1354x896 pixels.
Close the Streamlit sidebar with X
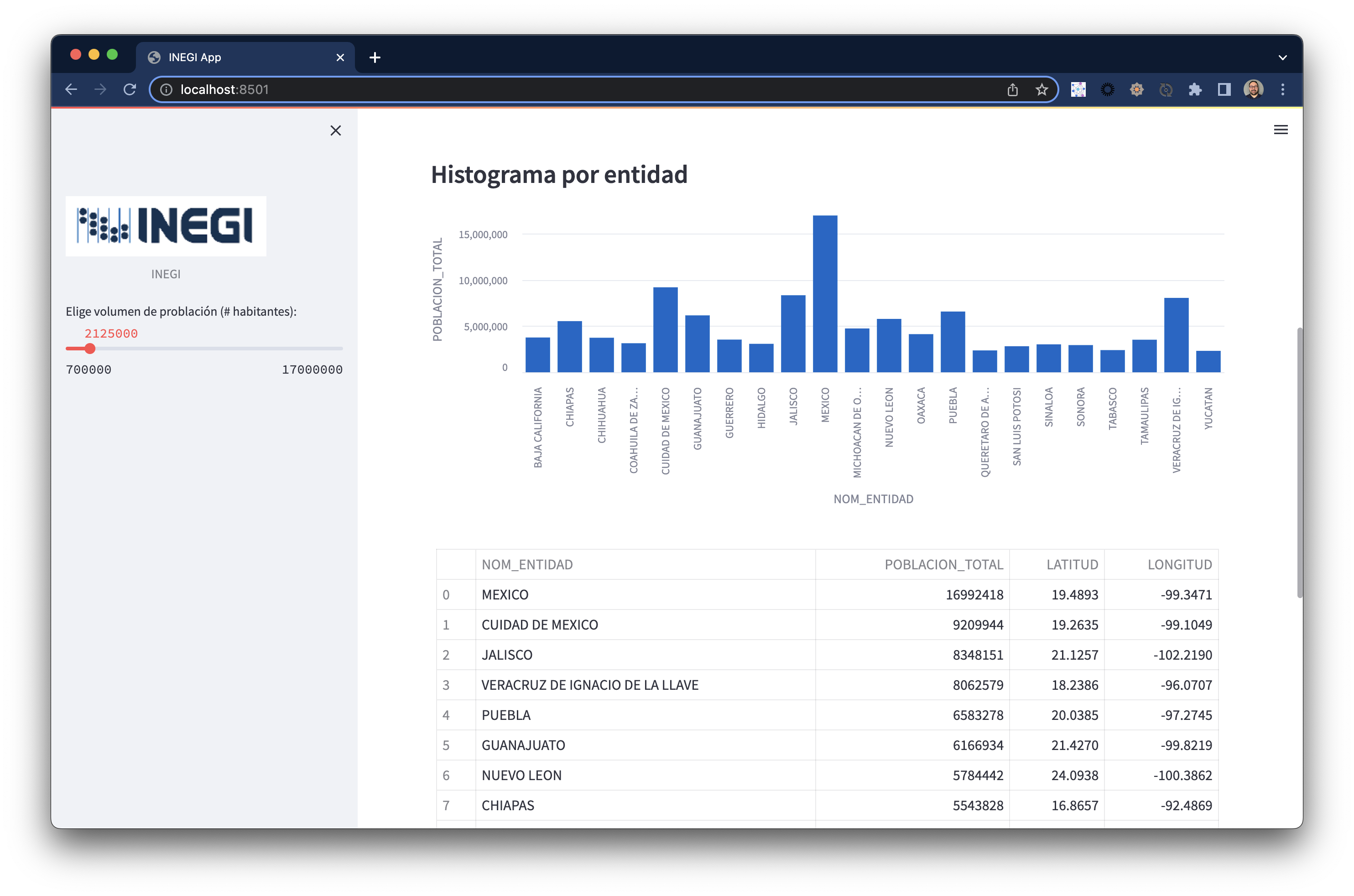[x=335, y=131]
